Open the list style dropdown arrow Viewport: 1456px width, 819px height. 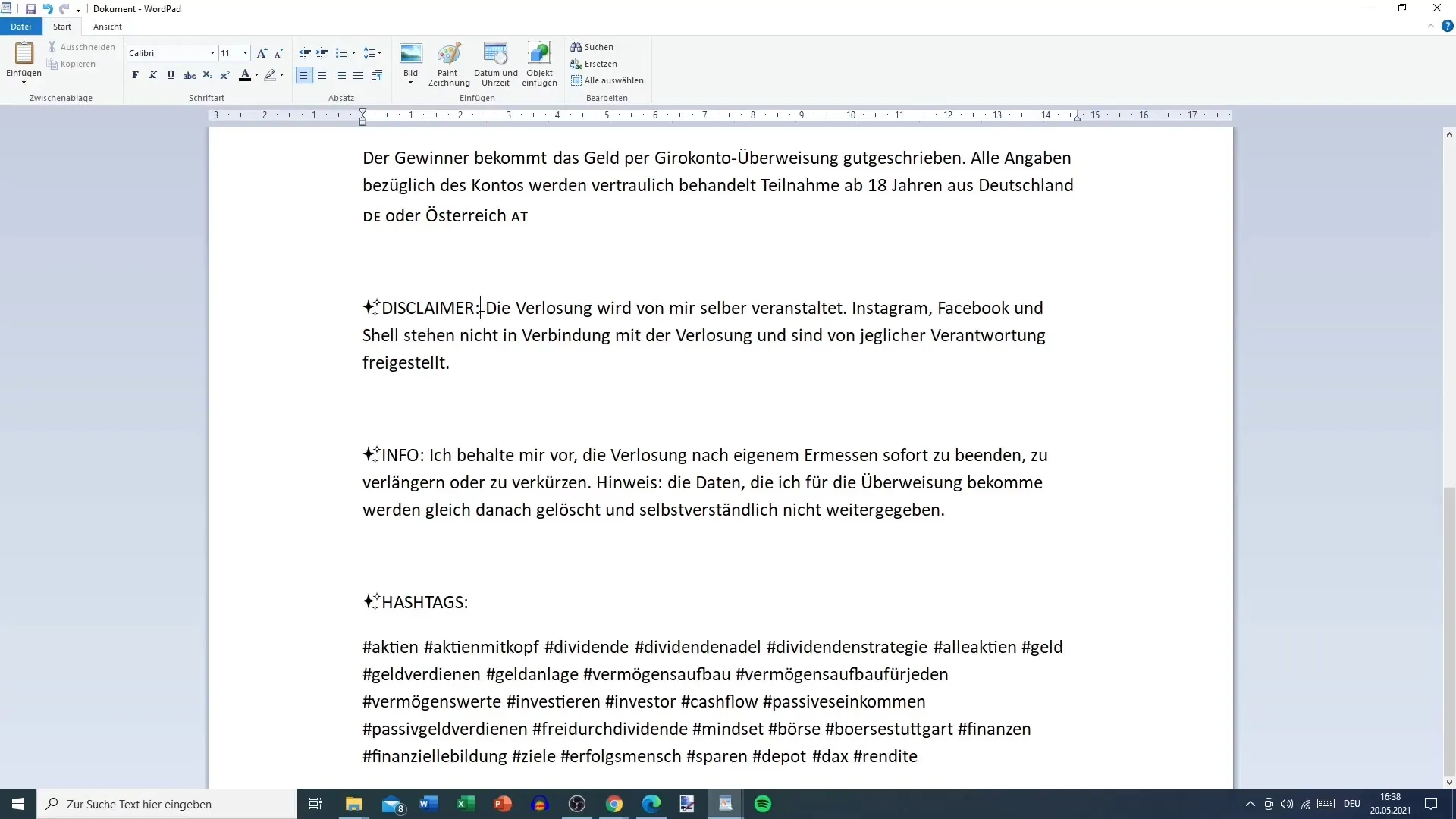353,53
